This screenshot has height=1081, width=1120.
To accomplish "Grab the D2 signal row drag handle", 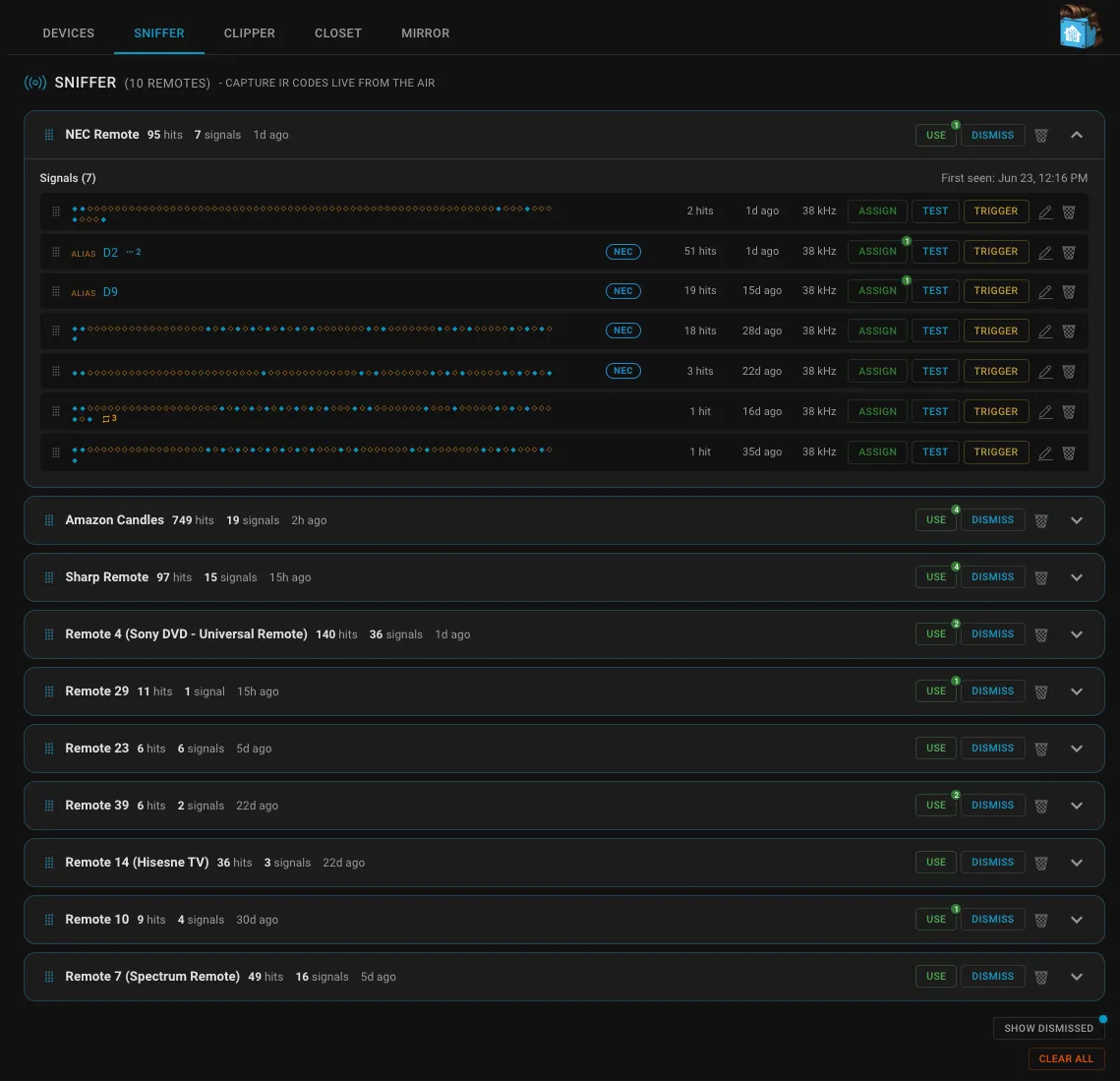I will tap(56, 252).
